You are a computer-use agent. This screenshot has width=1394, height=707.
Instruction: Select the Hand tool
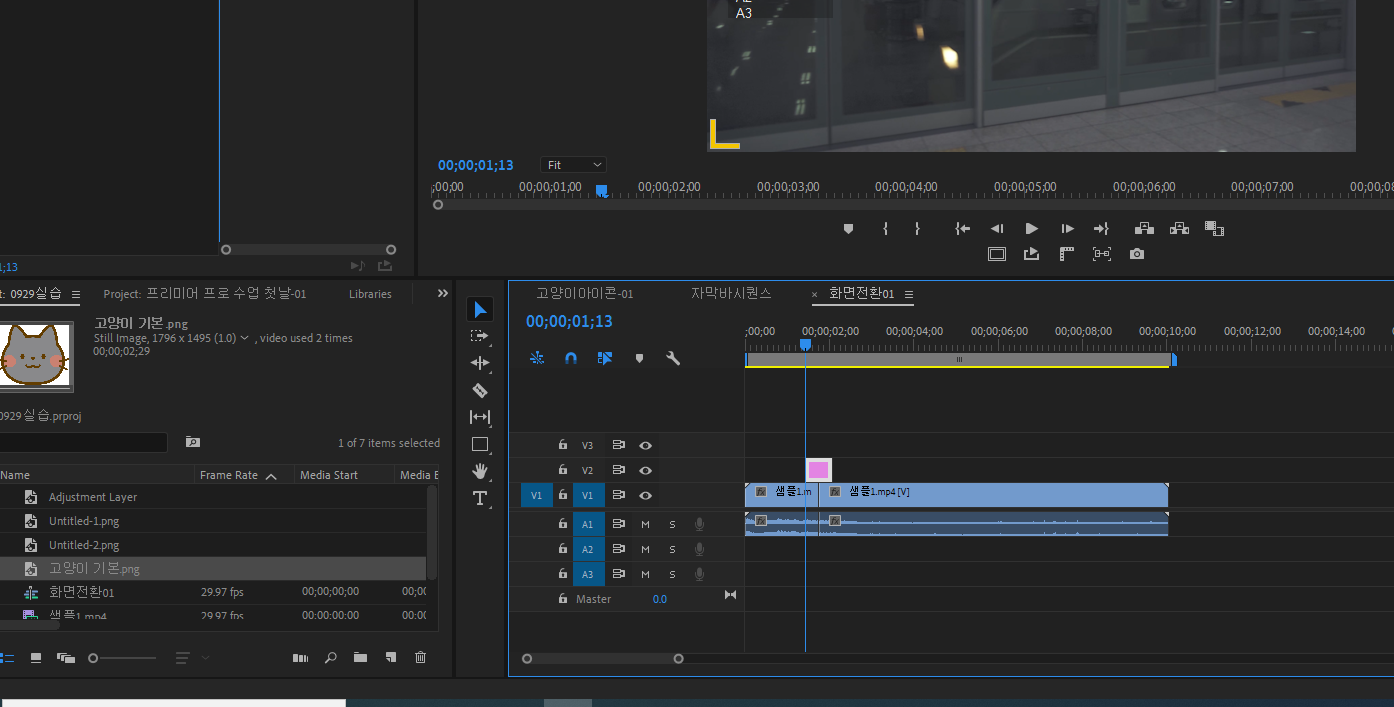click(x=480, y=471)
